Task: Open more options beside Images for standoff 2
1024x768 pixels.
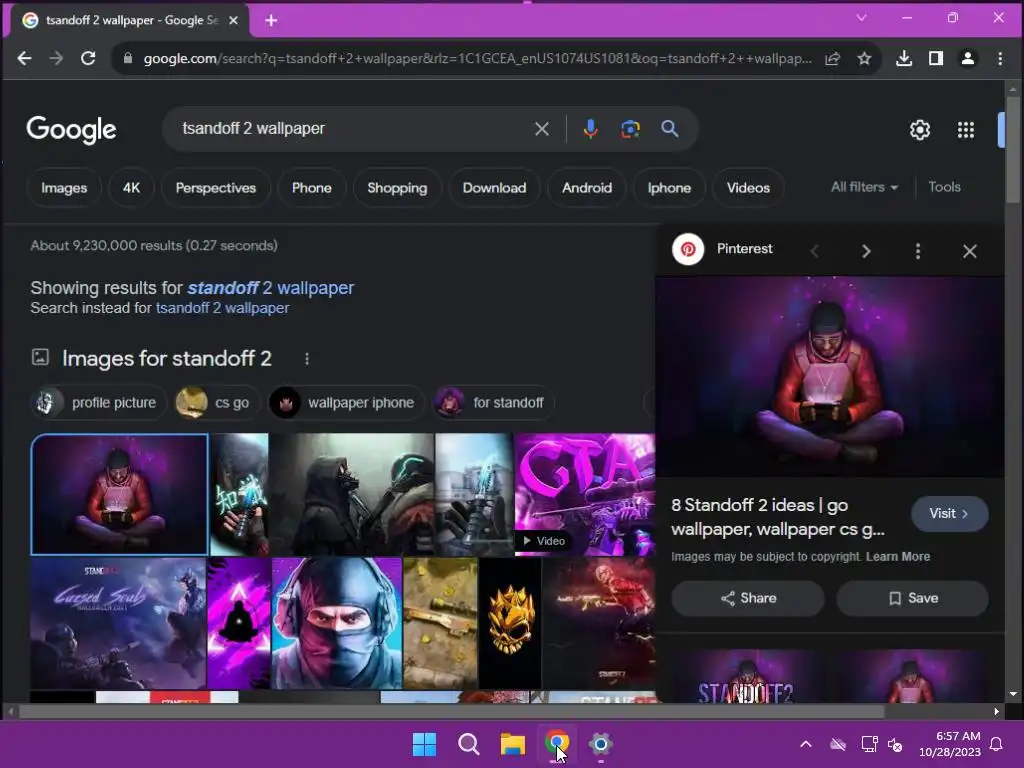Action: click(x=307, y=359)
